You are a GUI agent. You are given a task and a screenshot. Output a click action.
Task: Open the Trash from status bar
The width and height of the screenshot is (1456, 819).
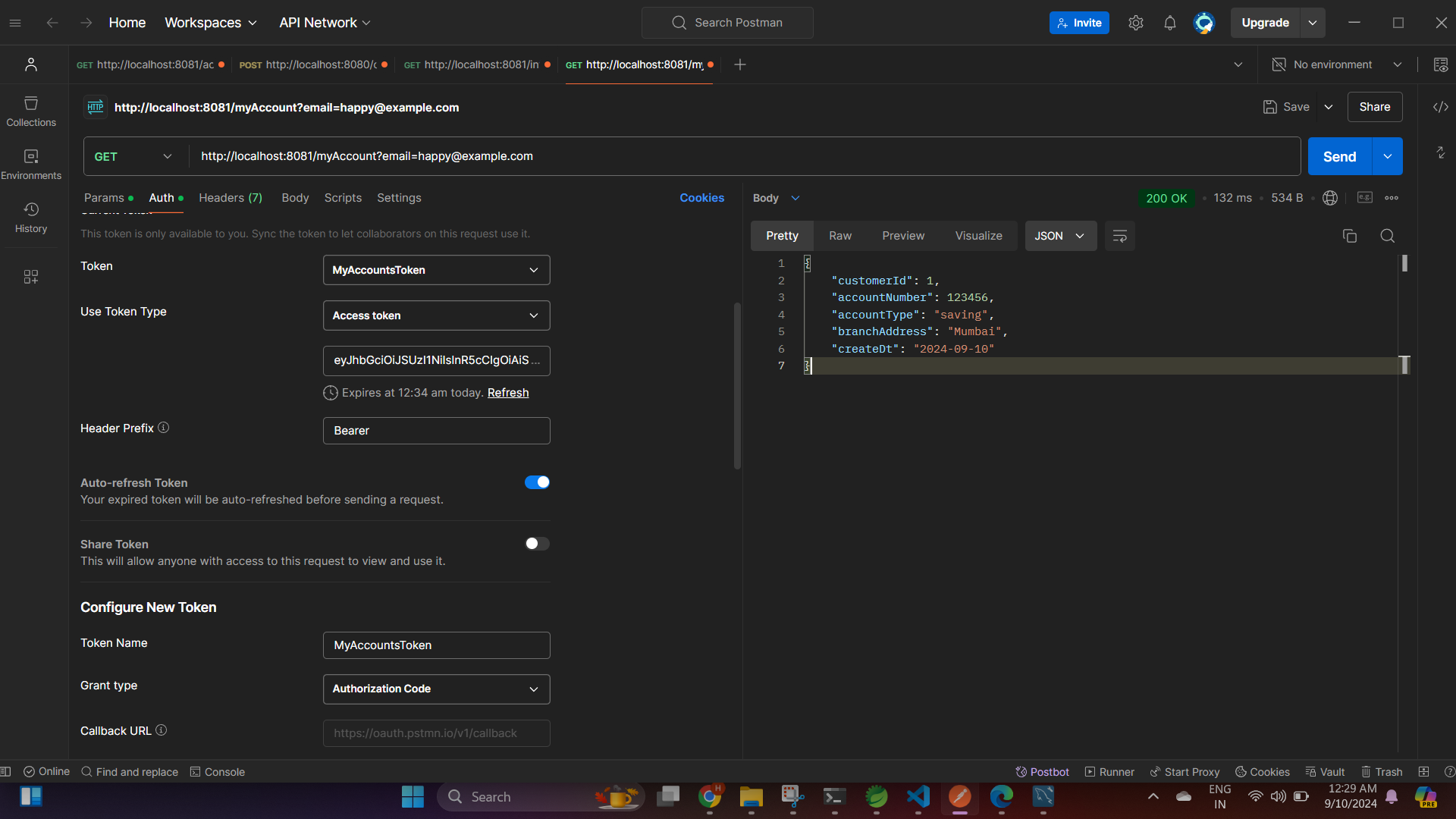[1381, 772]
